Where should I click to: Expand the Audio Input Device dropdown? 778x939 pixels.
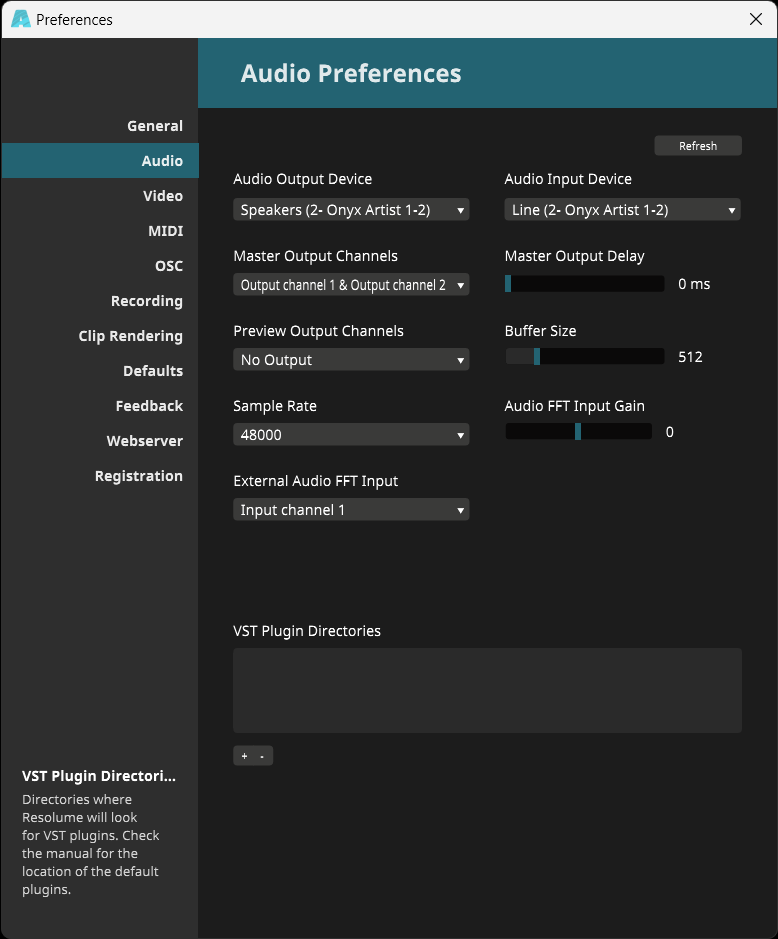[x=622, y=210]
